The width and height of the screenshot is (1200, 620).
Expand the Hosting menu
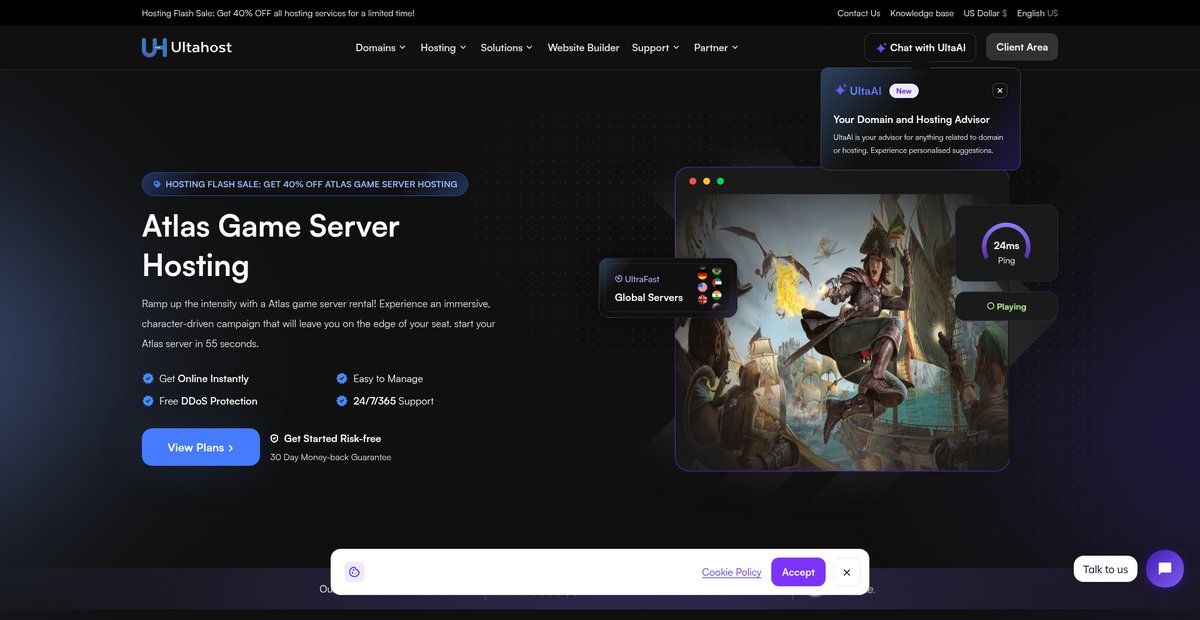[443, 47]
